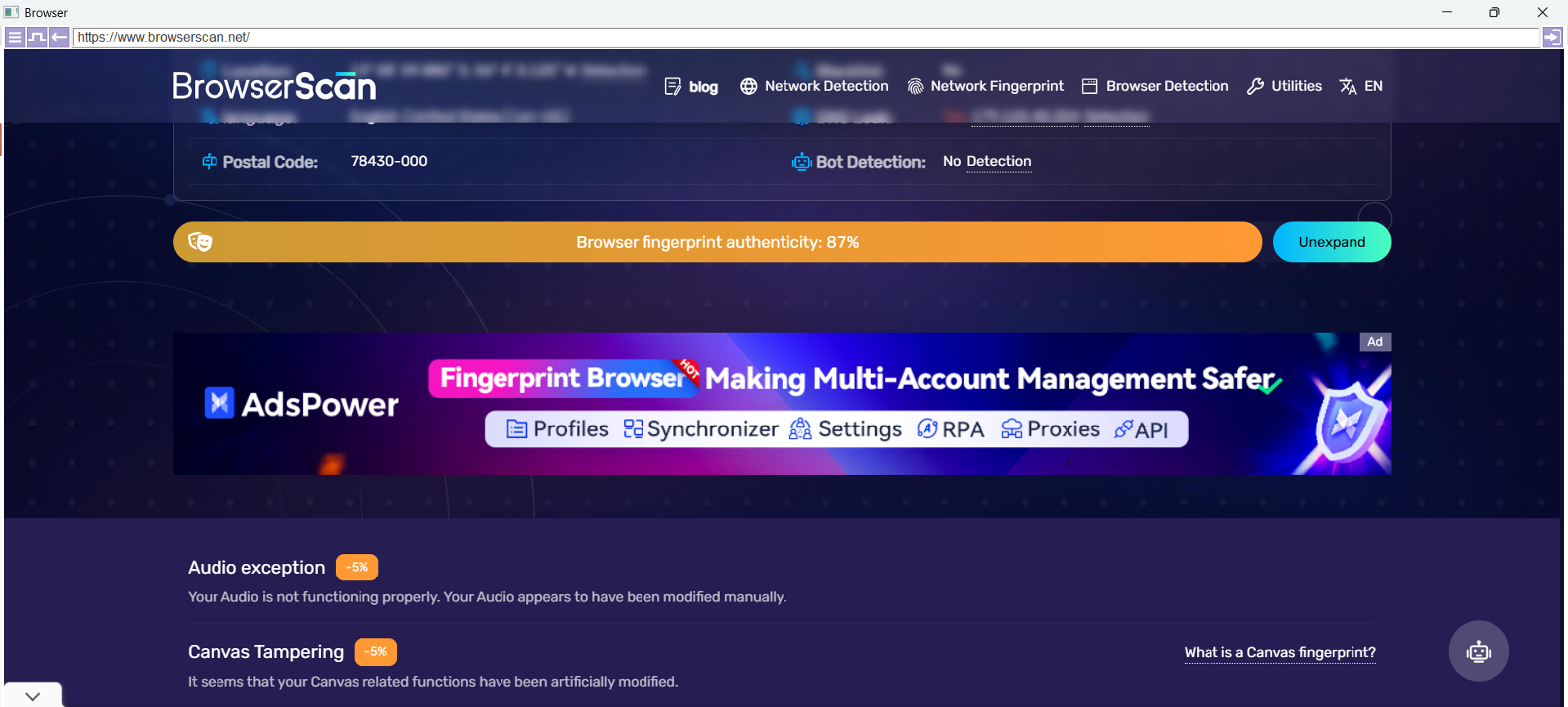Image resolution: width=1568 pixels, height=707 pixels.
Task: Expand the Utilities menu
Action: pos(1284,86)
